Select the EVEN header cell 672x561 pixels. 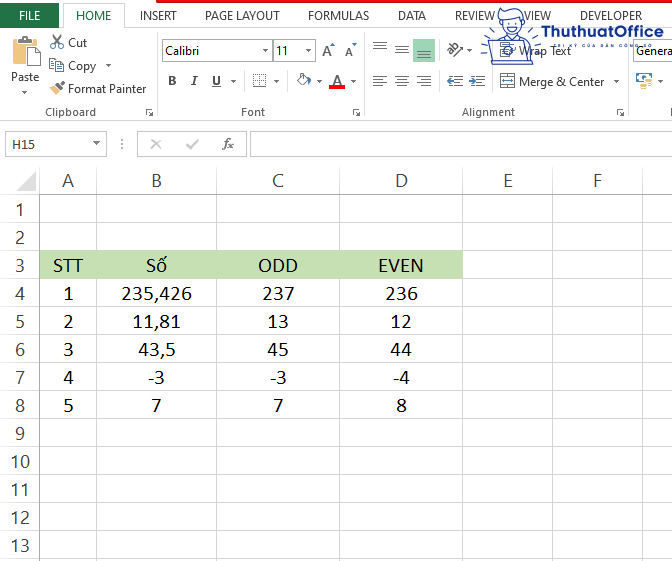pos(401,265)
